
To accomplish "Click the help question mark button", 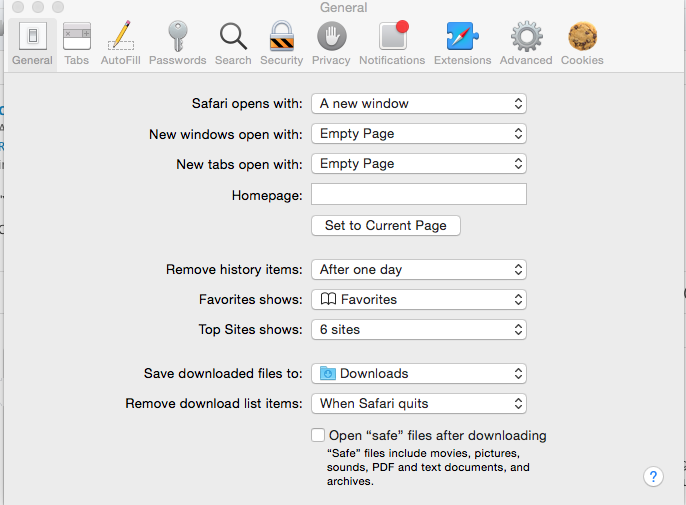I will point(653,476).
